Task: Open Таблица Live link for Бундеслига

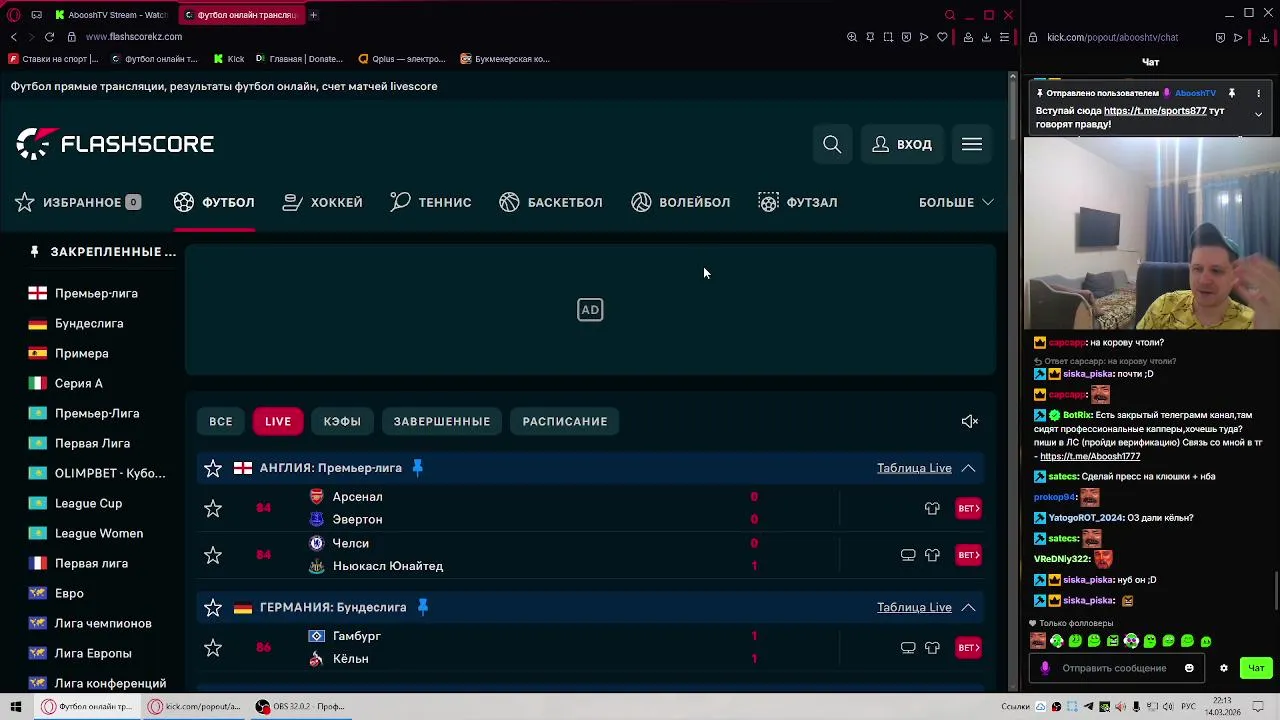Action: 914,607
